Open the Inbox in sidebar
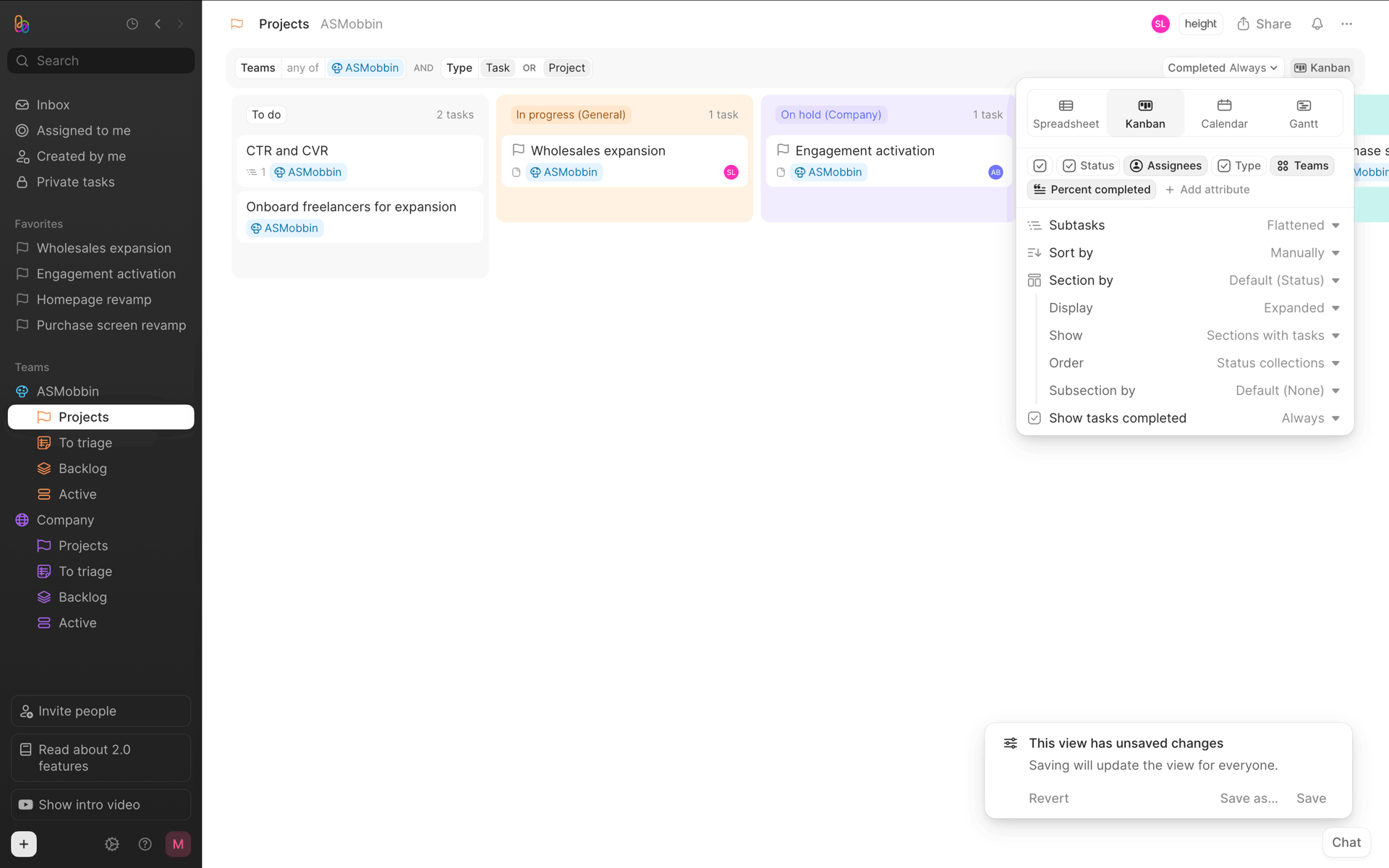1389x868 pixels. [101, 105]
